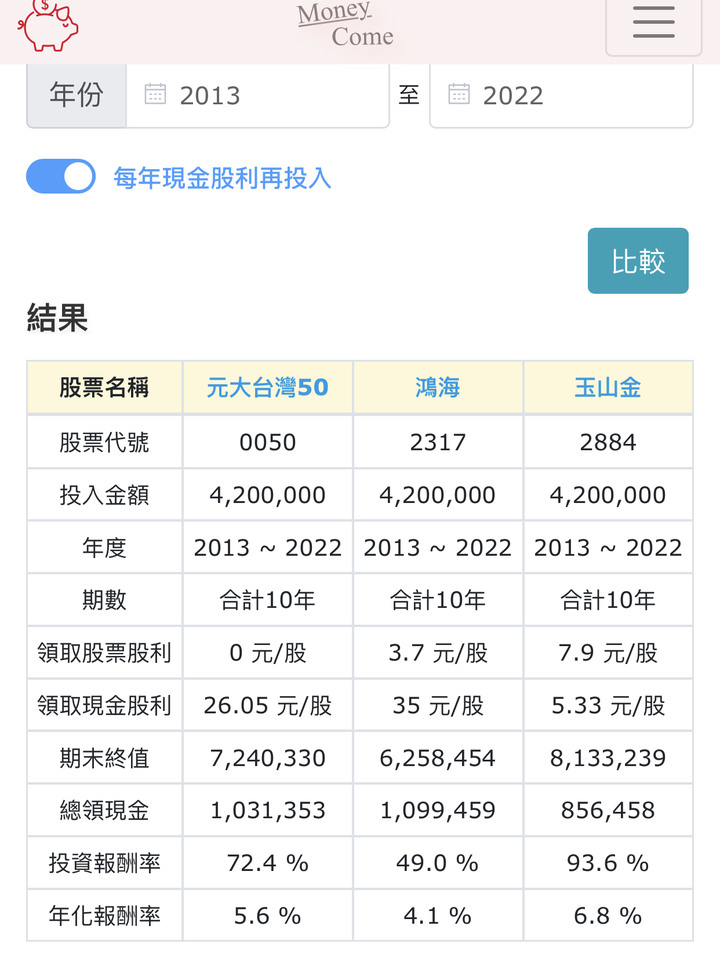This screenshot has height=966, width=720.
Task: Click 年化報酬率 value 5.6 %
Action: click(x=267, y=915)
